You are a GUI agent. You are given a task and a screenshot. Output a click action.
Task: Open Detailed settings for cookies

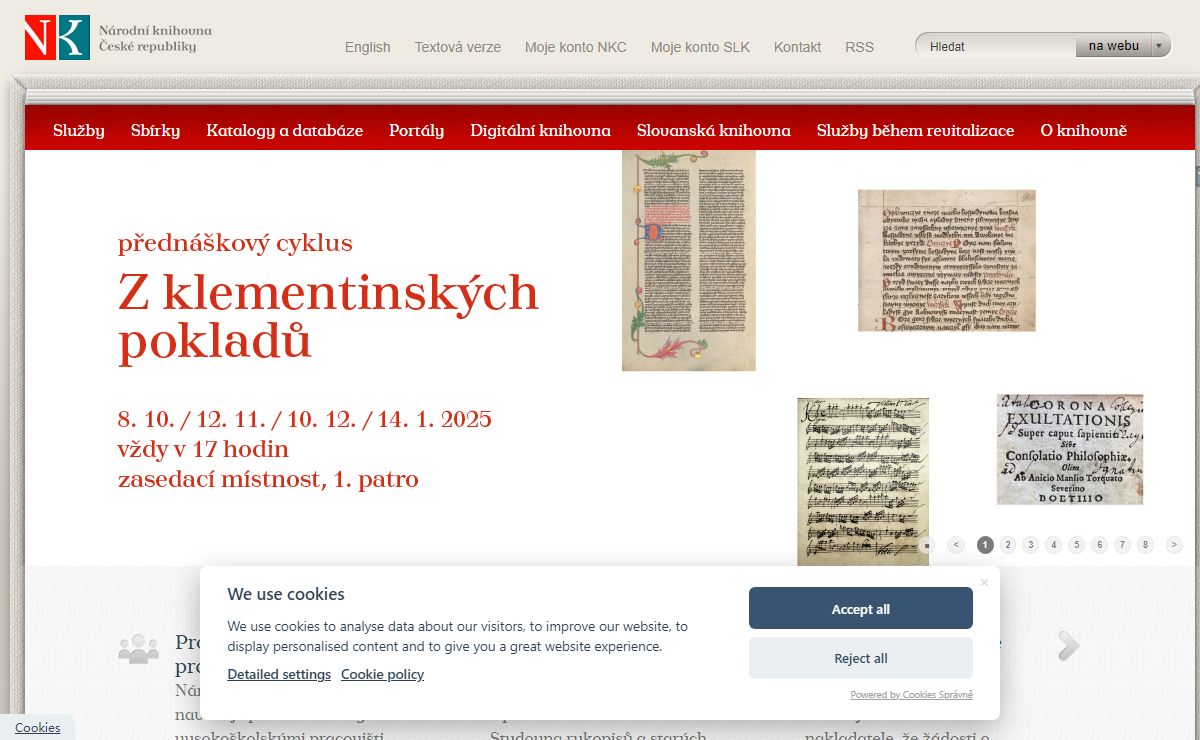(x=279, y=675)
